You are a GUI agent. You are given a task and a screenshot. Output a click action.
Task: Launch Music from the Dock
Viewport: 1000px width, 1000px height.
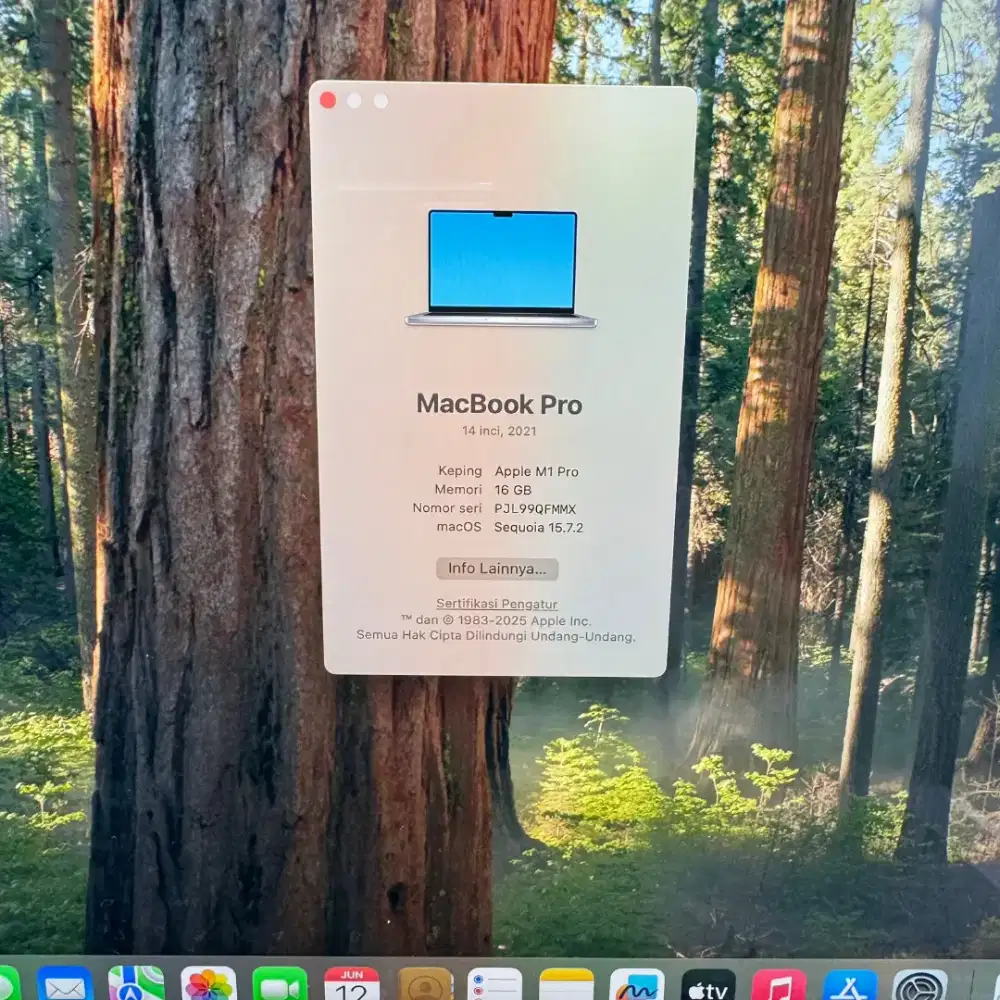(779, 983)
